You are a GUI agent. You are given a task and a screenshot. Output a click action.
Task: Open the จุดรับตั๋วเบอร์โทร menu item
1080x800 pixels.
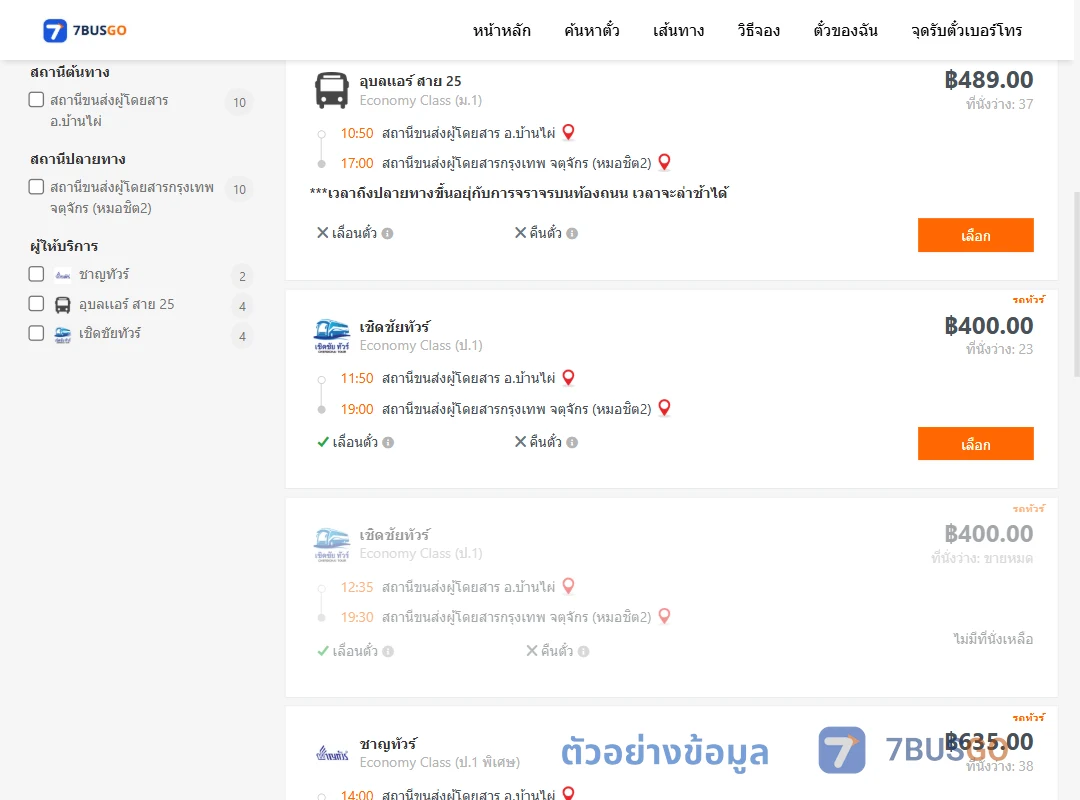[966, 30]
